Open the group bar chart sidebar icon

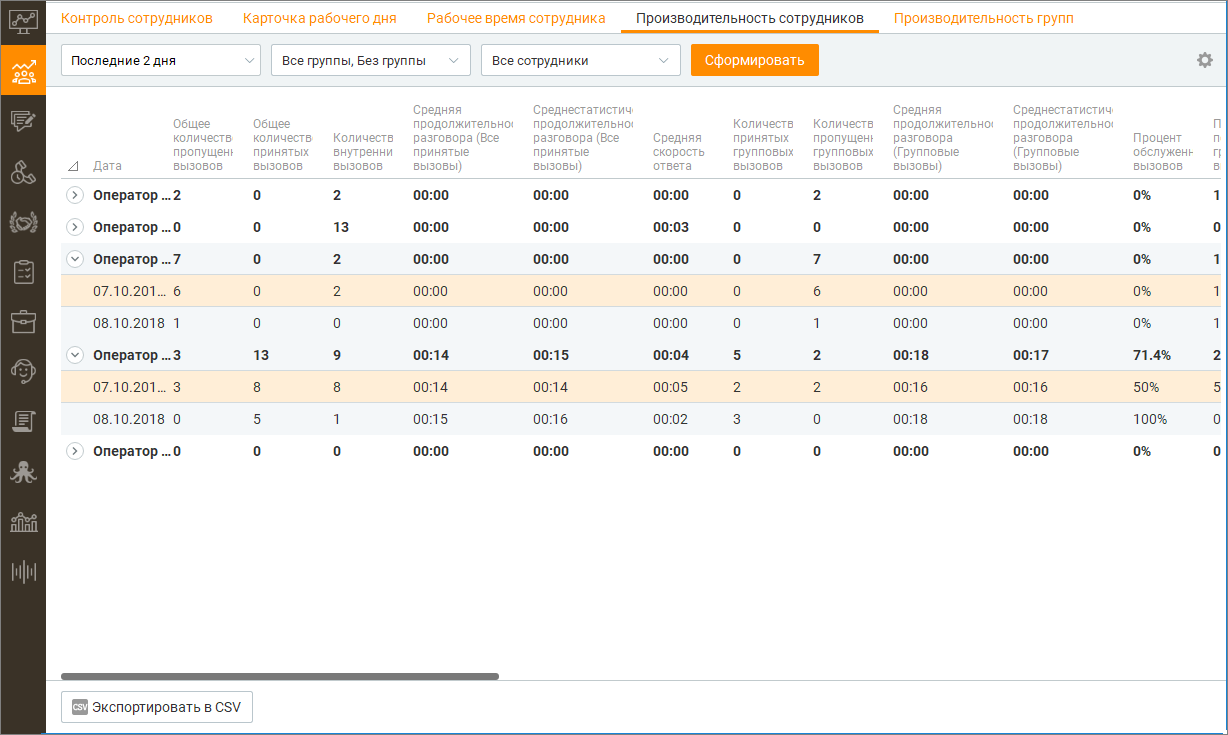tap(23, 521)
